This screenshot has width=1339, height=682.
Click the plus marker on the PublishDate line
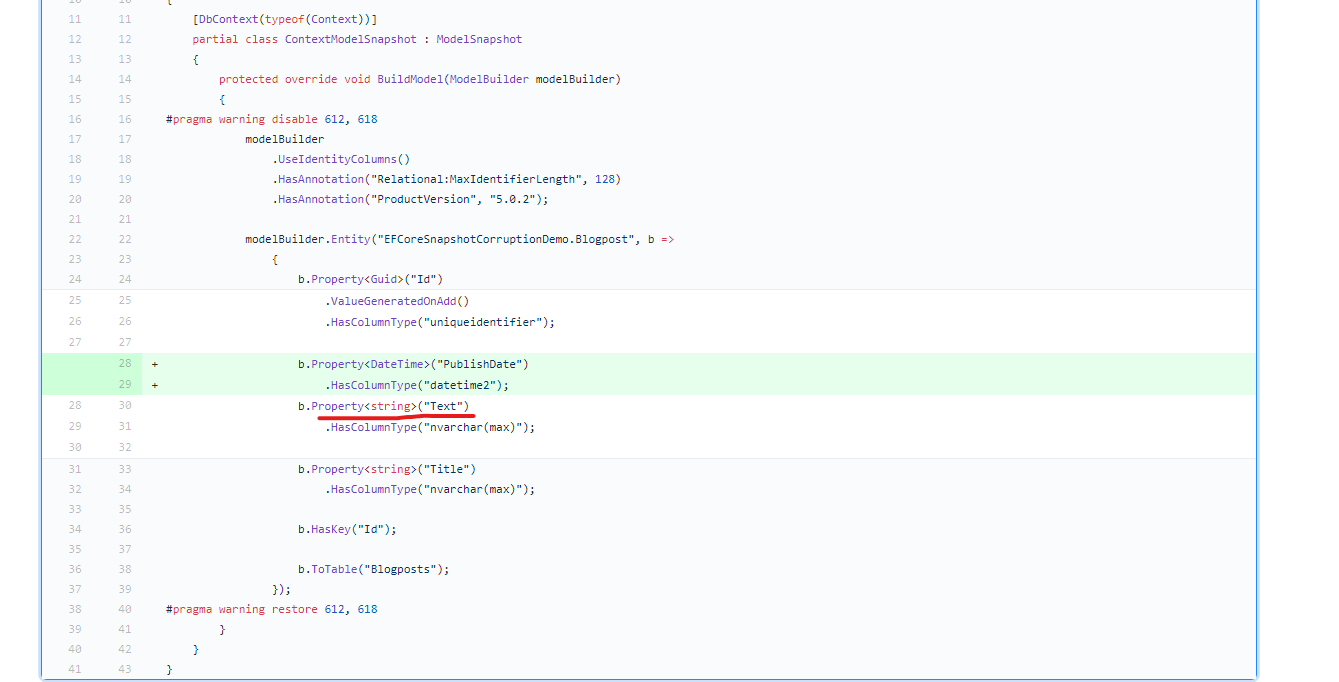coord(155,364)
